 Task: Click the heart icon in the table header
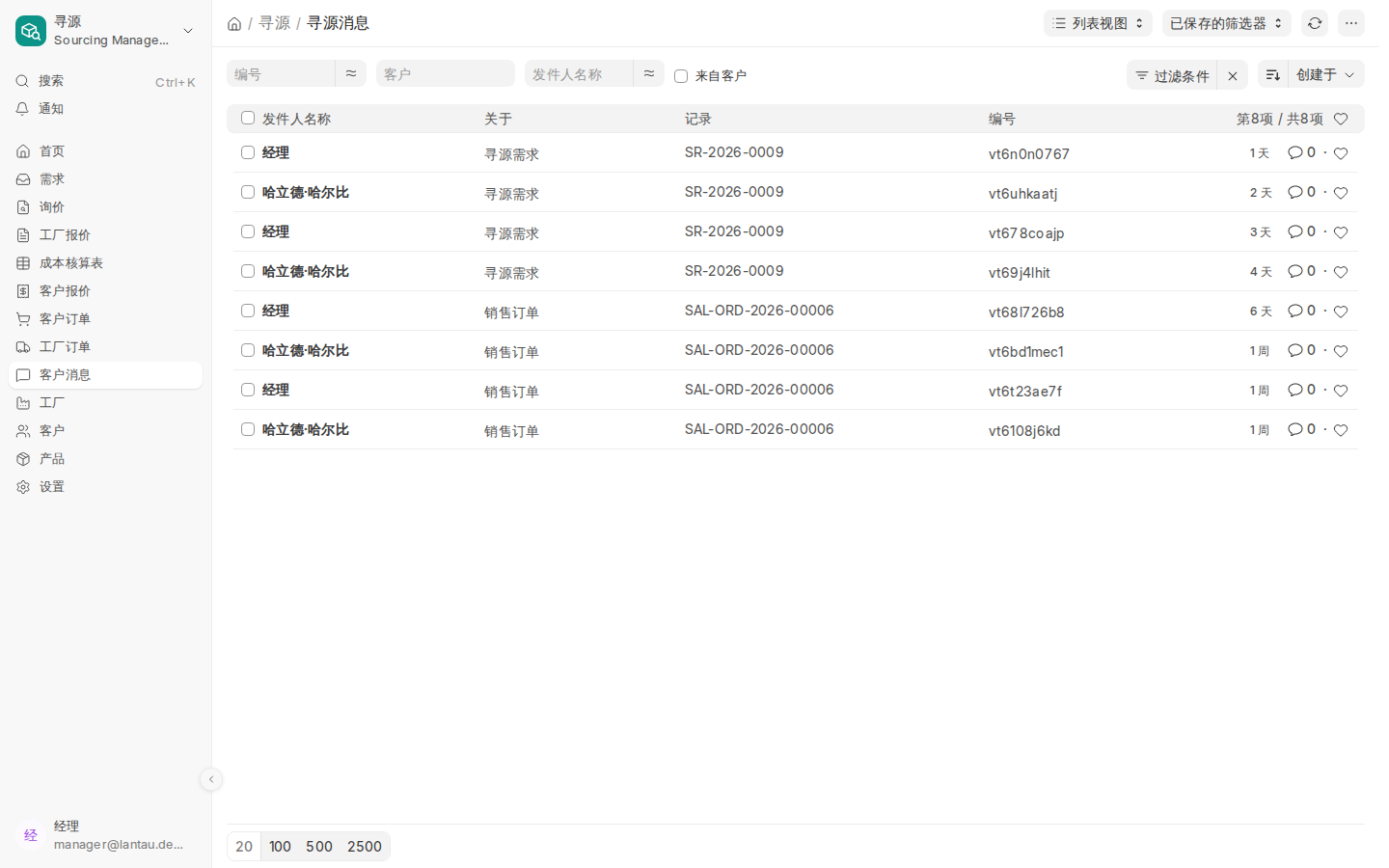[x=1341, y=119]
